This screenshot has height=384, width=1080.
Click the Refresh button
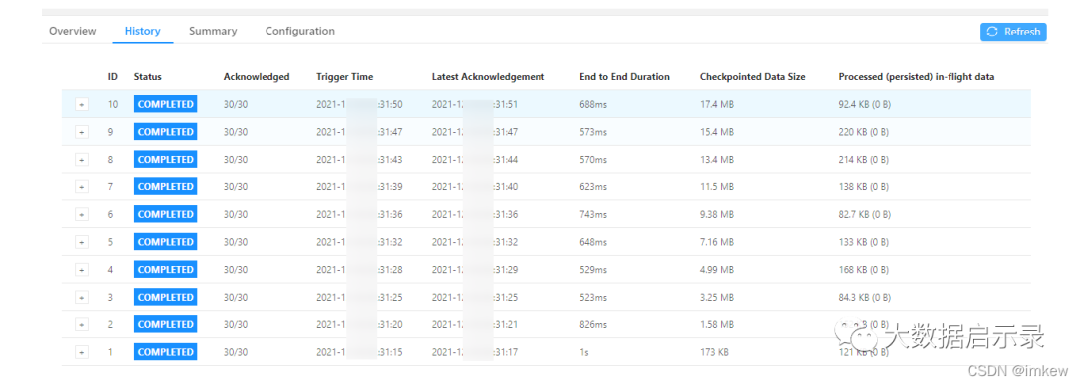click(x=1013, y=32)
